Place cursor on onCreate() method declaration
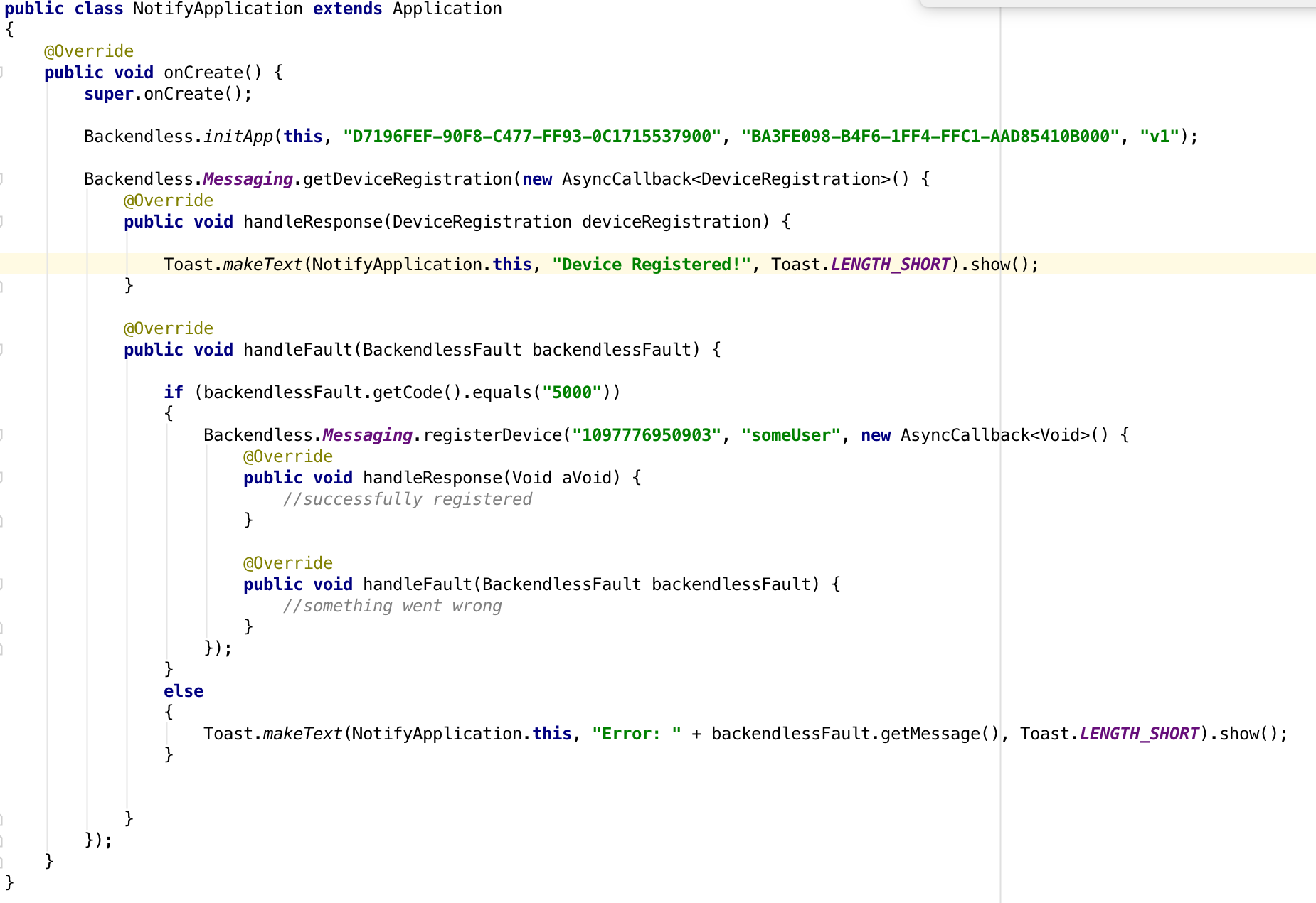This screenshot has width=1316, height=903. (213, 73)
